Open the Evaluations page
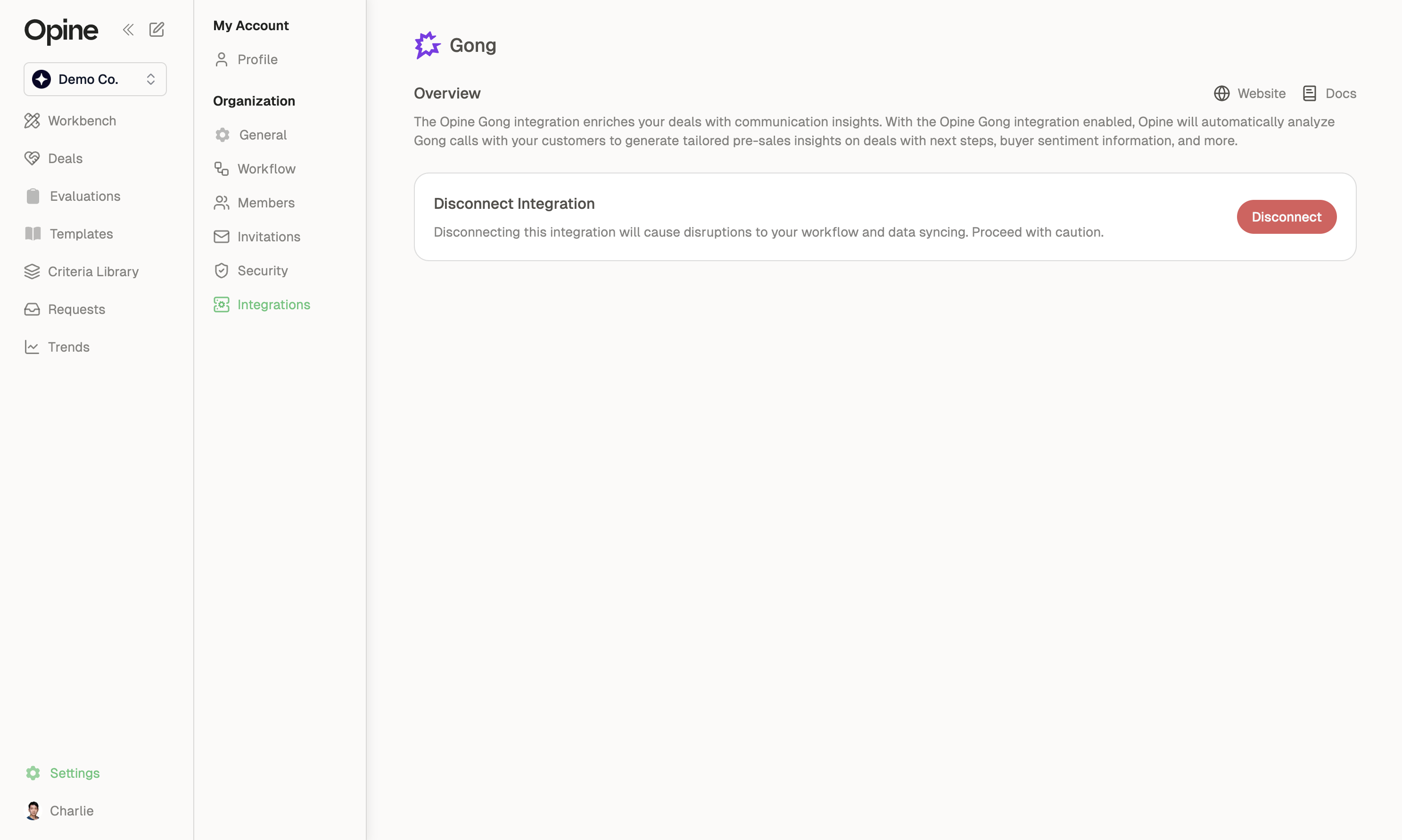The height and width of the screenshot is (840, 1402). (x=85, y=197)
